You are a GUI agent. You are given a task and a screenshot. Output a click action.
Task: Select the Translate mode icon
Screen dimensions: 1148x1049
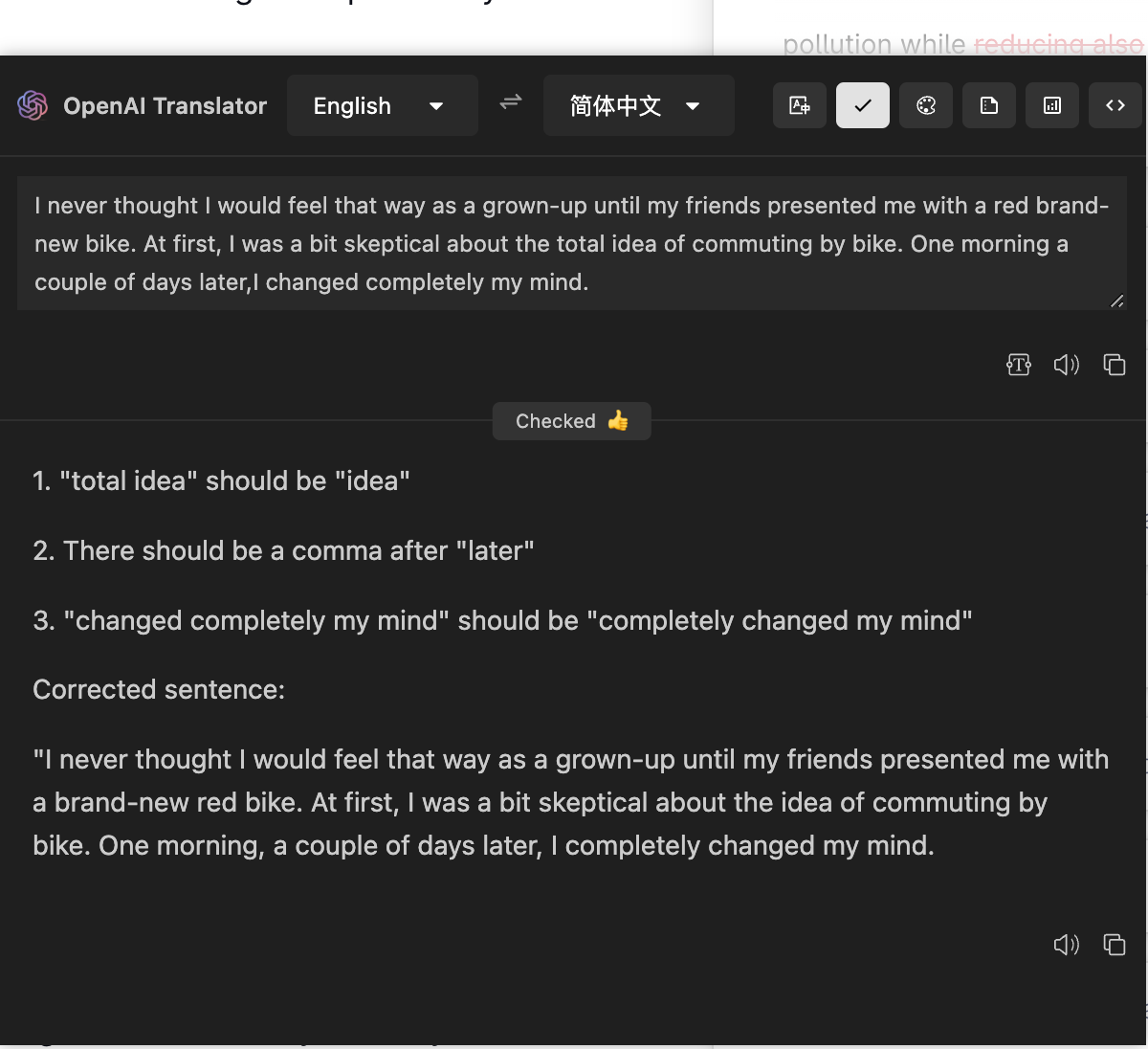click(x=799, y=105)
